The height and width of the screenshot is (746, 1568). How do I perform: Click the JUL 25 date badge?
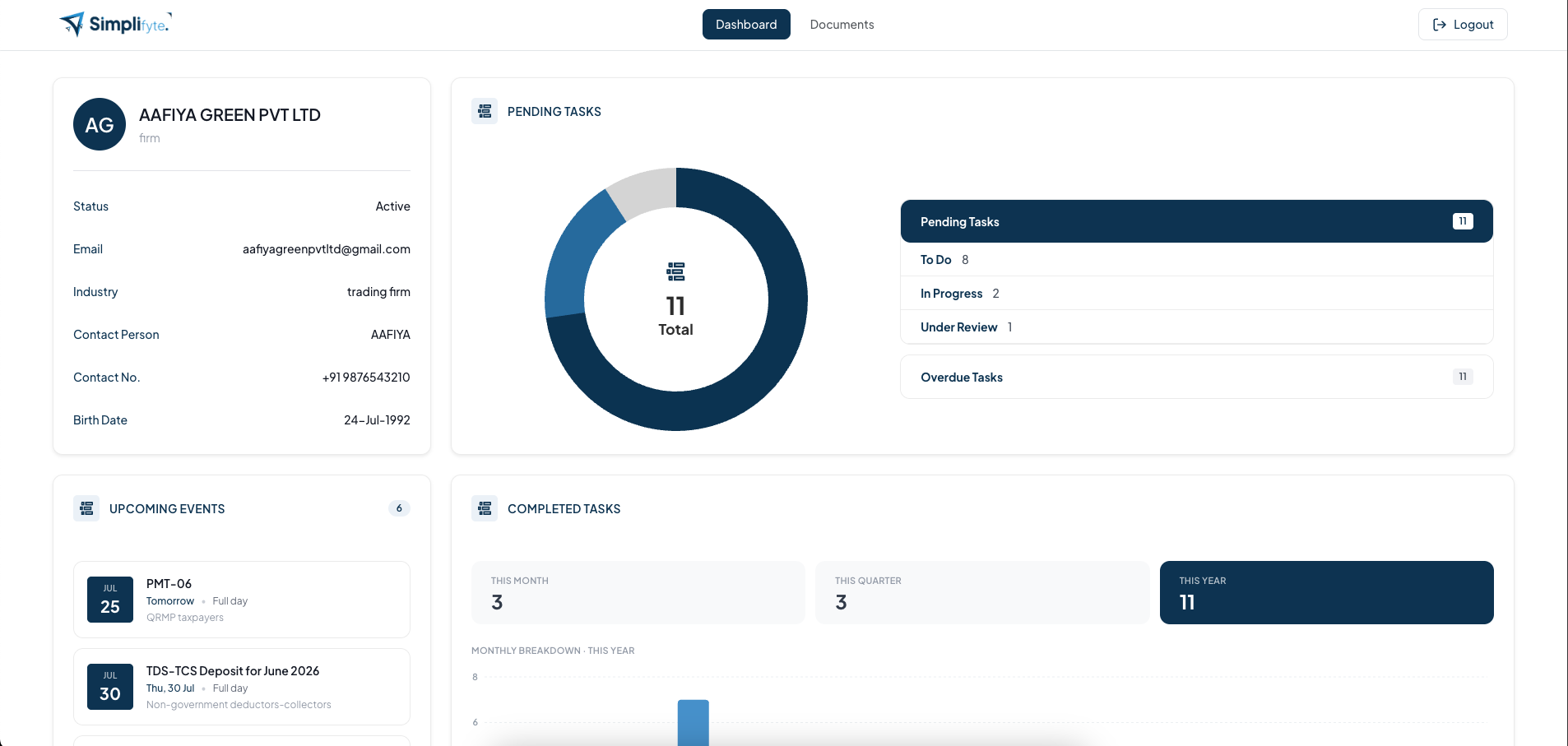(110, 600)
